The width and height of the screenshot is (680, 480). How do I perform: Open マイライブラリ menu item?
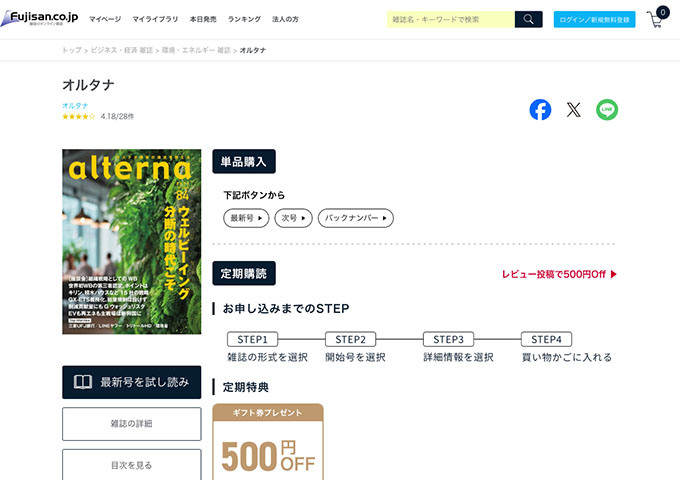[x=155, y=19]
